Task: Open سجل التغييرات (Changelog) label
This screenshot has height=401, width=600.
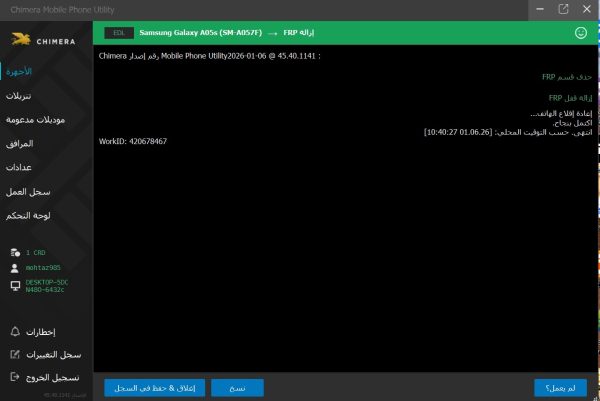Action: pyautogui.click(x=54, y=355)
